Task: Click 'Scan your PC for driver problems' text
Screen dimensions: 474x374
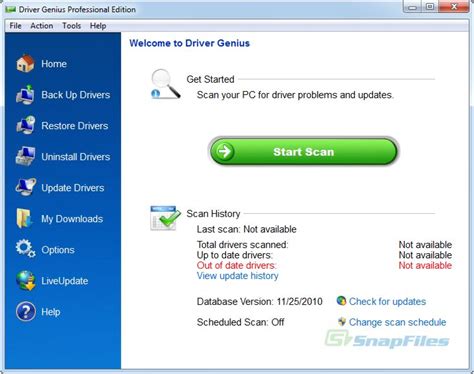Action: pos(295,95)
